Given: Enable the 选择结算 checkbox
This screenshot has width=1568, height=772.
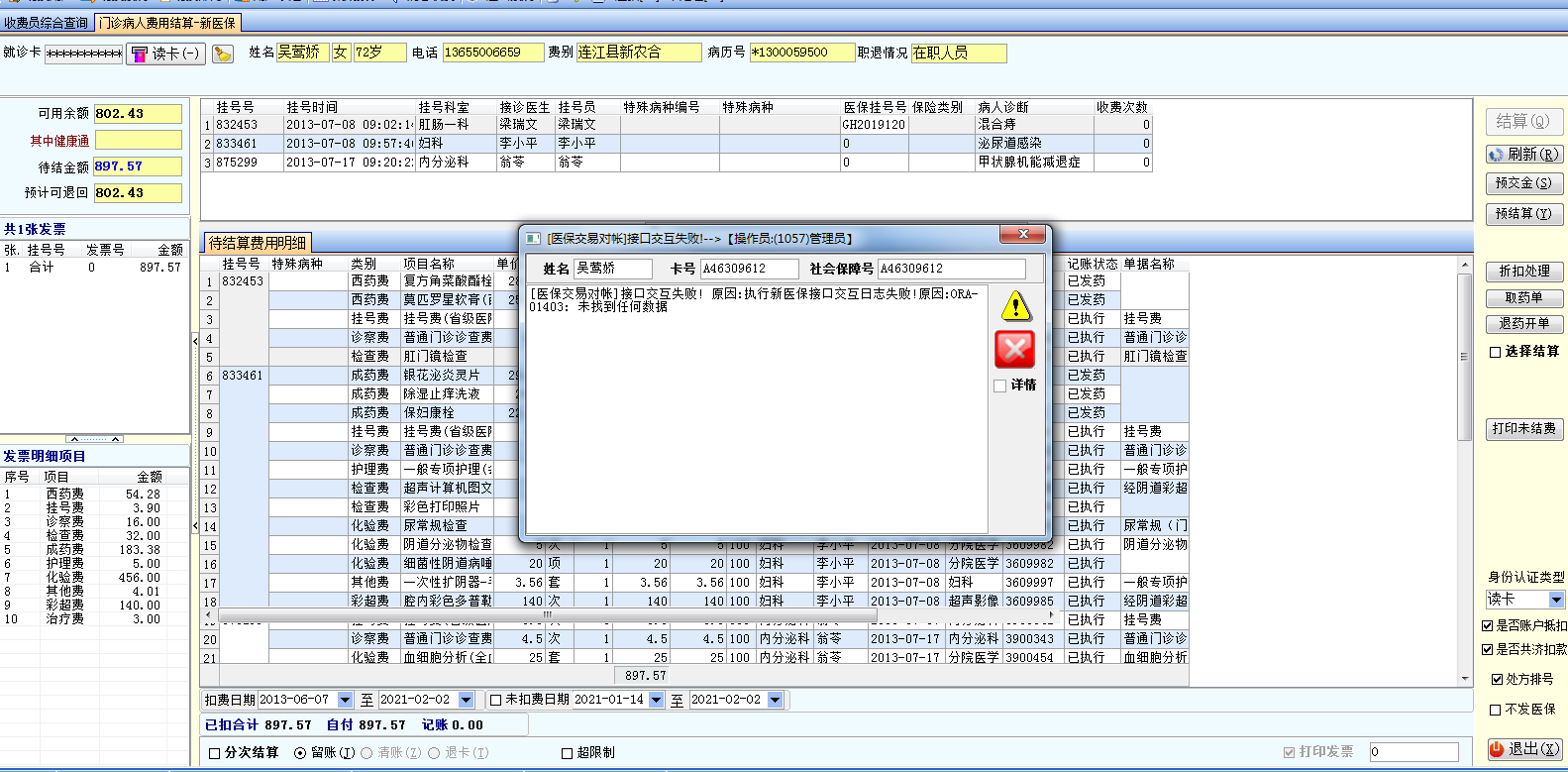Looking at the screenshot, I should click(x=1496, y=352).
